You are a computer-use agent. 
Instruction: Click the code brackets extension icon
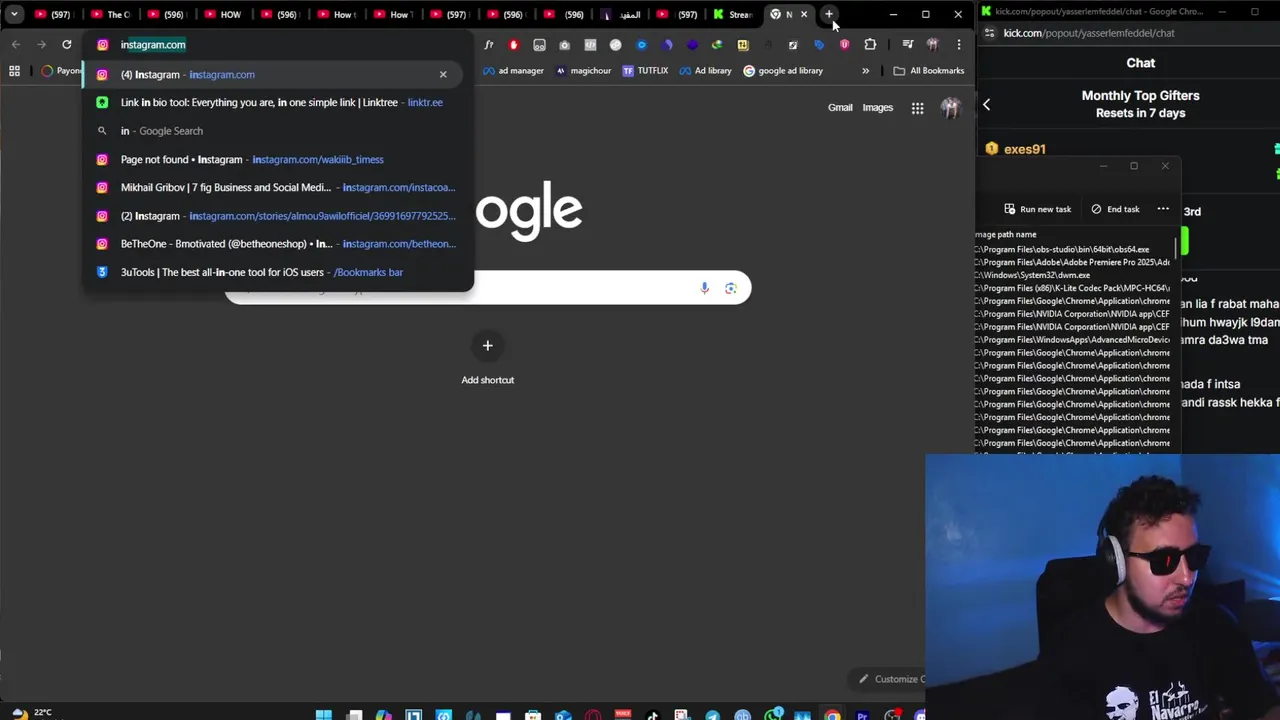pos(590,44)
